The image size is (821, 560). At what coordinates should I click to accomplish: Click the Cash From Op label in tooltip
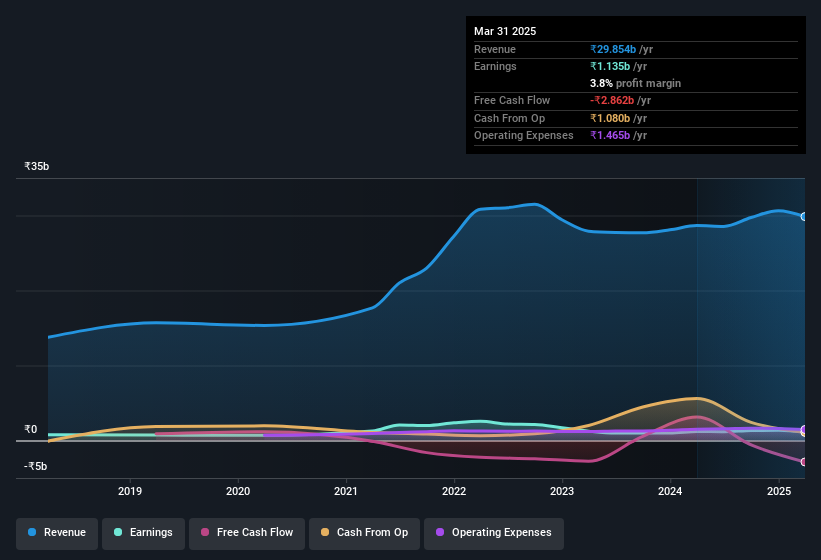pyautogui.click(x=509, y=118)
